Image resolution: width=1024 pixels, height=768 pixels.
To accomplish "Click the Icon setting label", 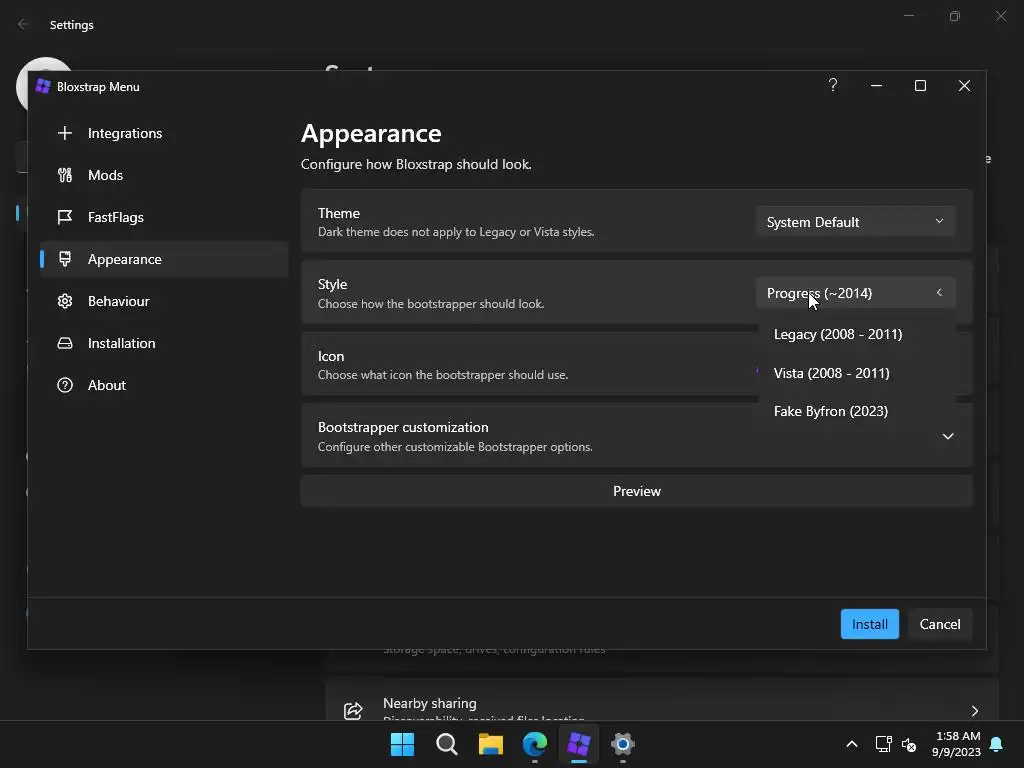I will pos(331,357).
